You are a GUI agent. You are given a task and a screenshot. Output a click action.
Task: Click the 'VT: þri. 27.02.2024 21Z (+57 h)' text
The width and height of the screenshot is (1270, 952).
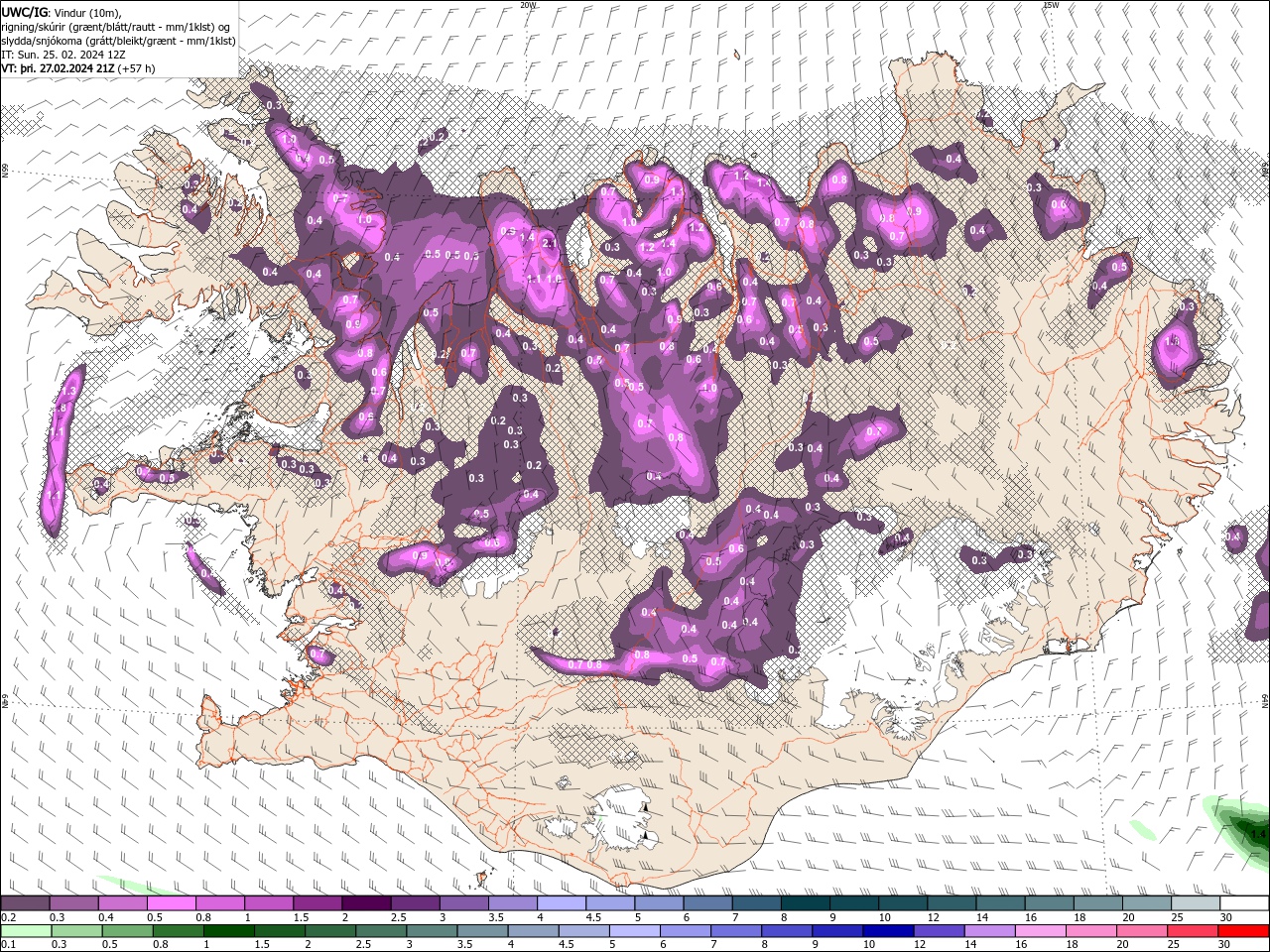[78, 68]
